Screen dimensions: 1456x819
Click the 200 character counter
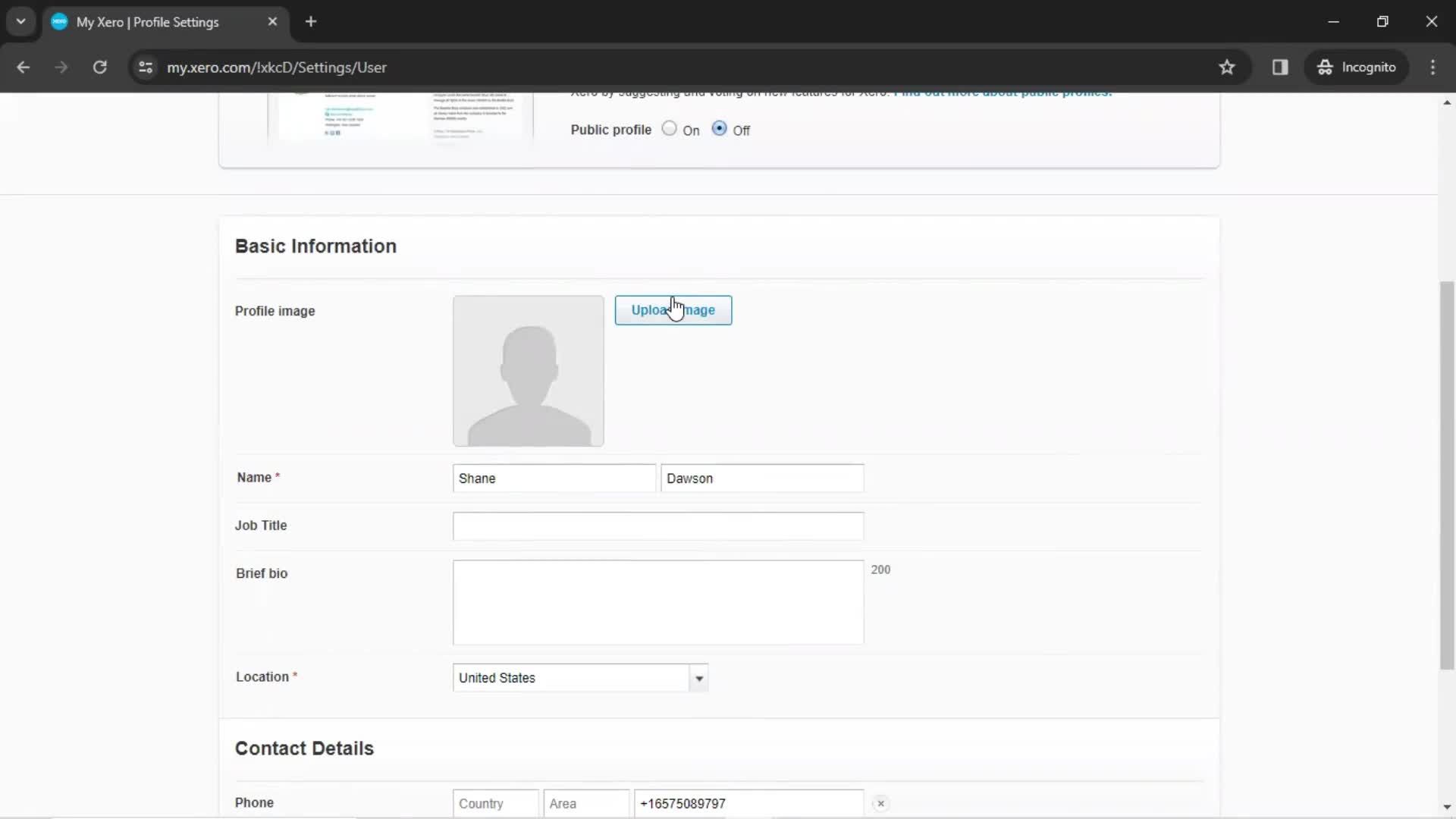click(880, 570)
